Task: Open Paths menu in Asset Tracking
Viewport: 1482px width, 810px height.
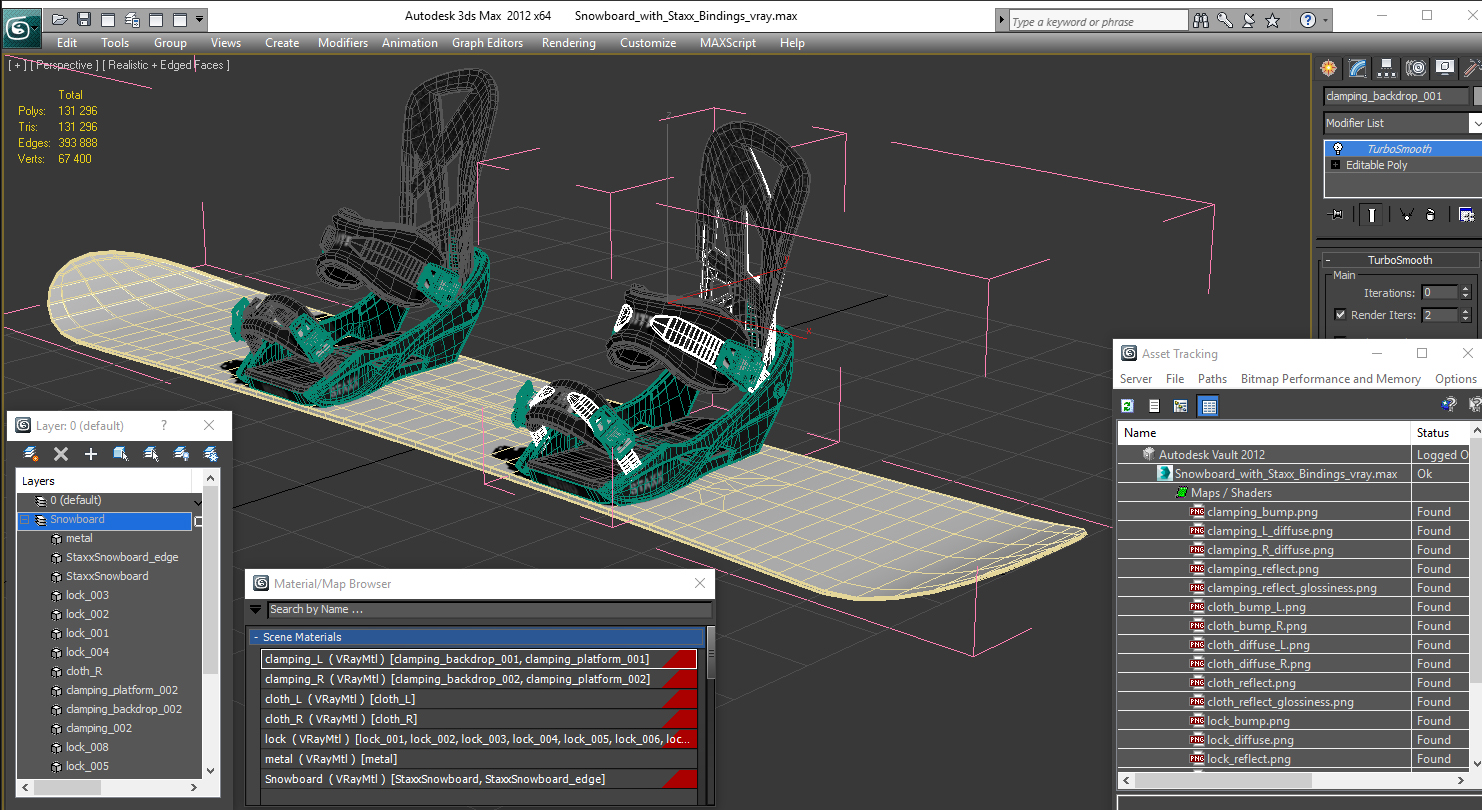Action: [x=1212, y=379]
